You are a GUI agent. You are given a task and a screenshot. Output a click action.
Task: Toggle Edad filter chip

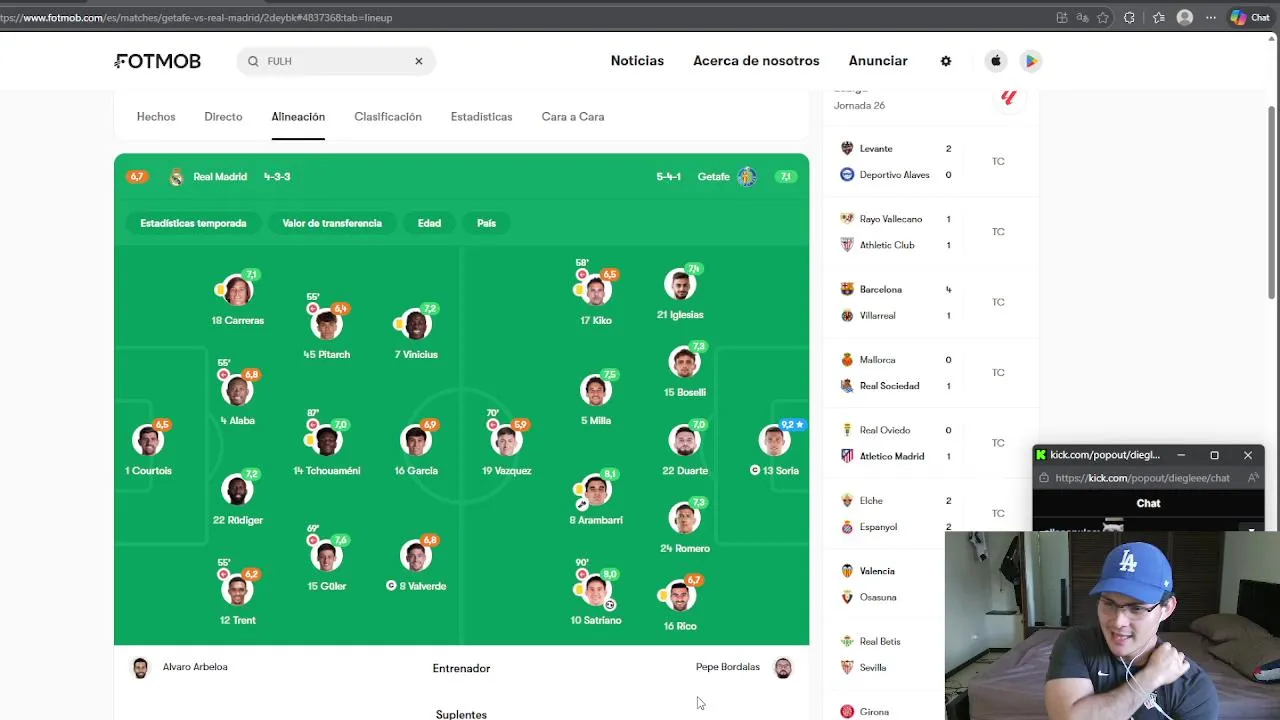click(429, 223)
